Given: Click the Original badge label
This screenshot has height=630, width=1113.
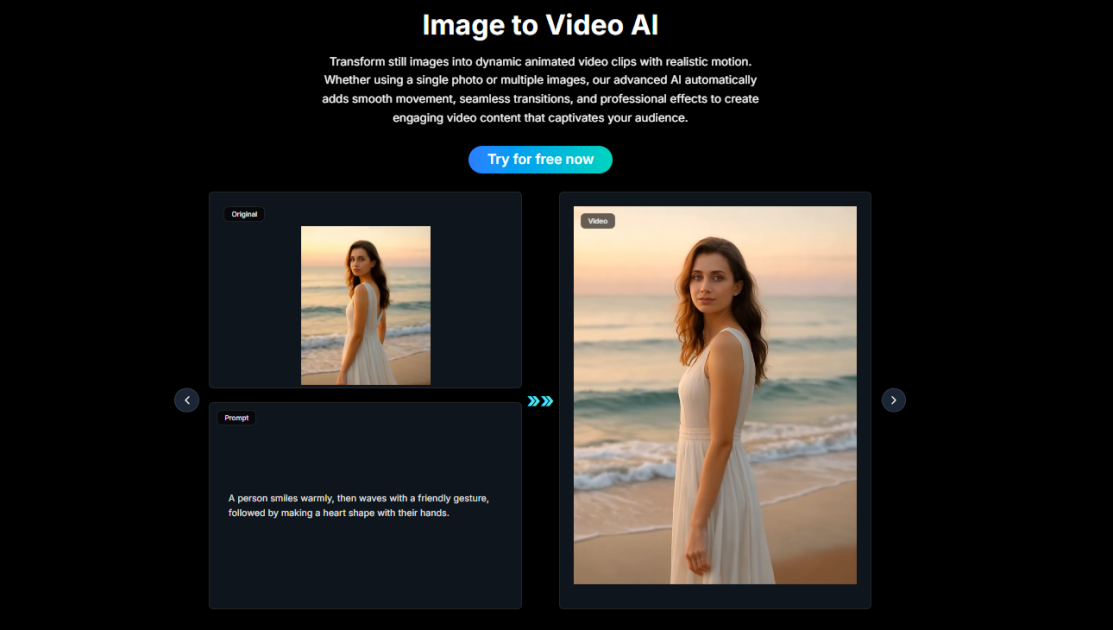Looking at the screenshot, I should 244,213.
